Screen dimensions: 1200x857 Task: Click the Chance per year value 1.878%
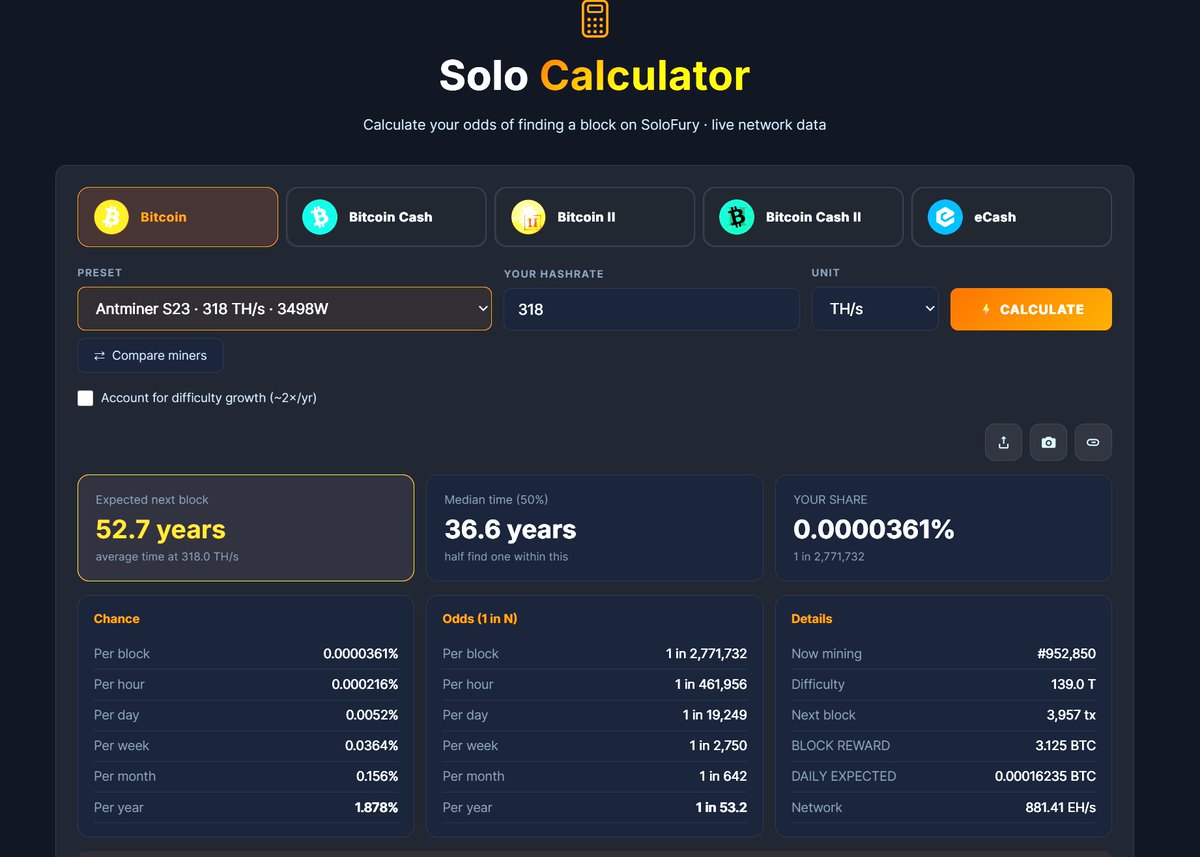pyautogui.click(x=376, y=807)
